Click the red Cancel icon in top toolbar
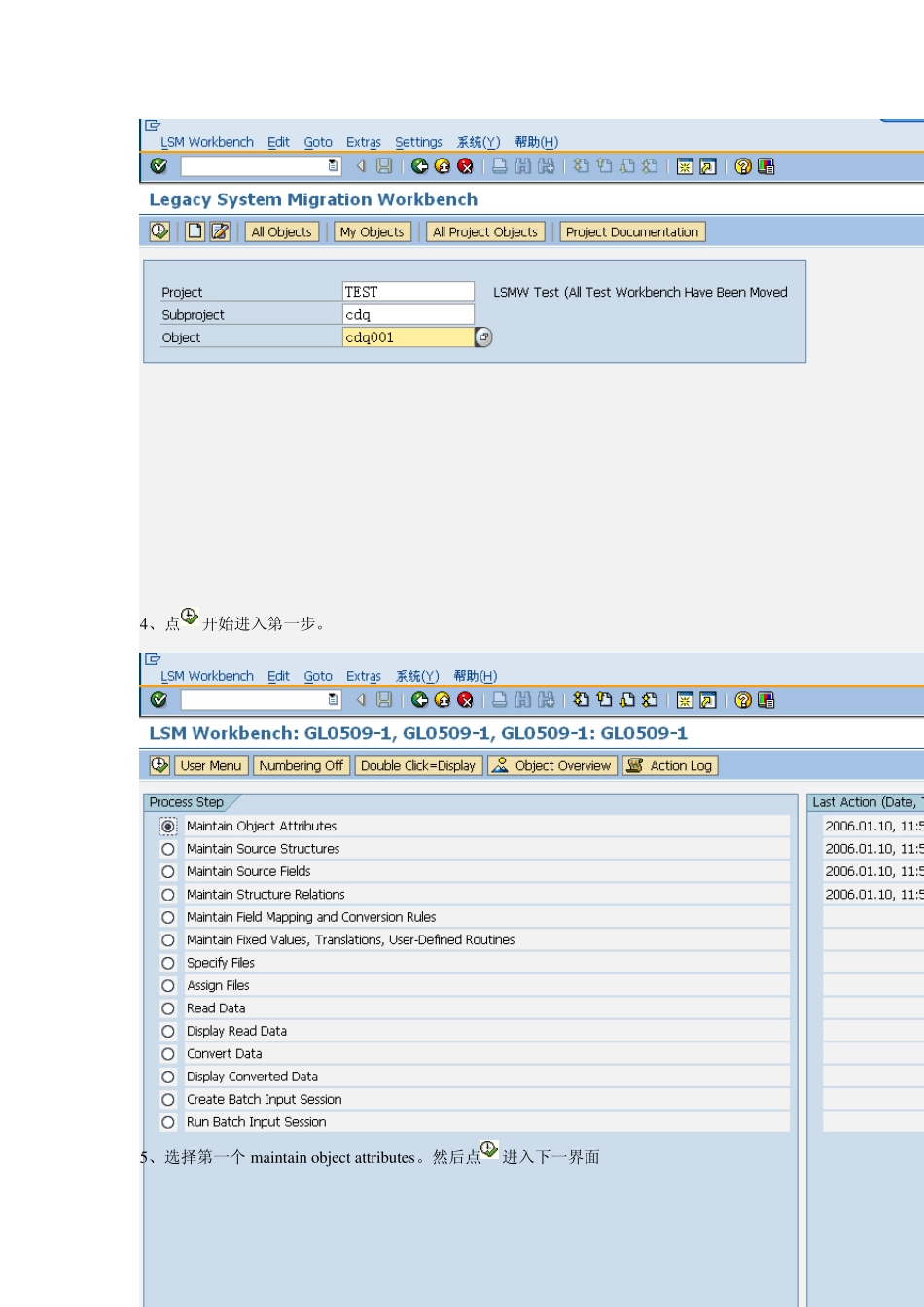 click(465, 166)
